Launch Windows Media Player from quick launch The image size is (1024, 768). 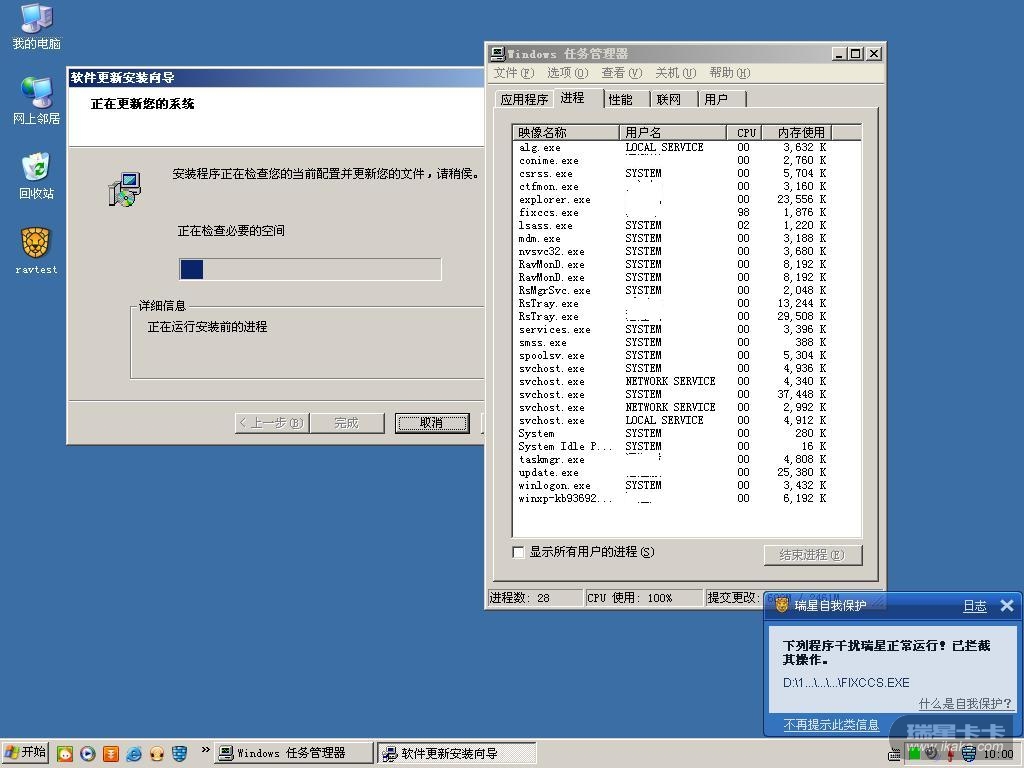pos(88,754)
